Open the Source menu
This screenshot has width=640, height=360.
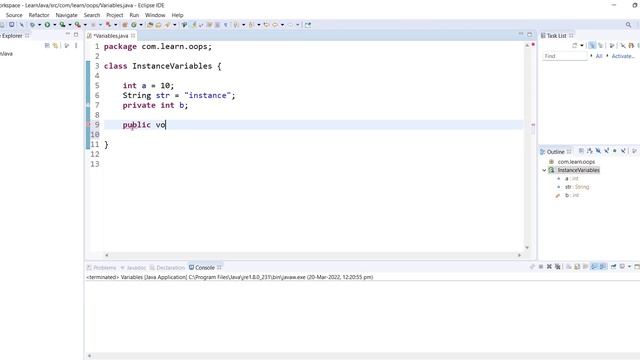[14, 15]
